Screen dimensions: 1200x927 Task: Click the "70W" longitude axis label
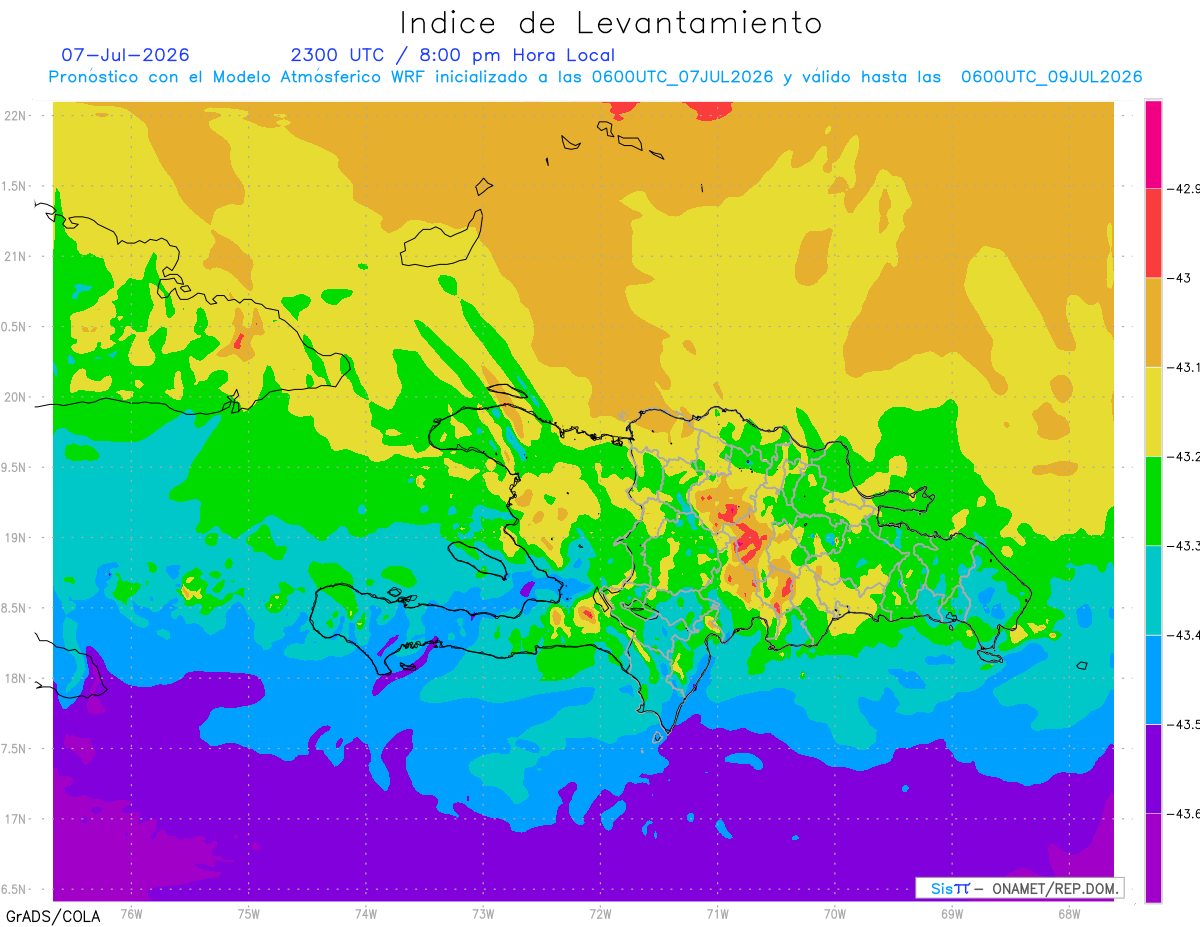[835, 913]
